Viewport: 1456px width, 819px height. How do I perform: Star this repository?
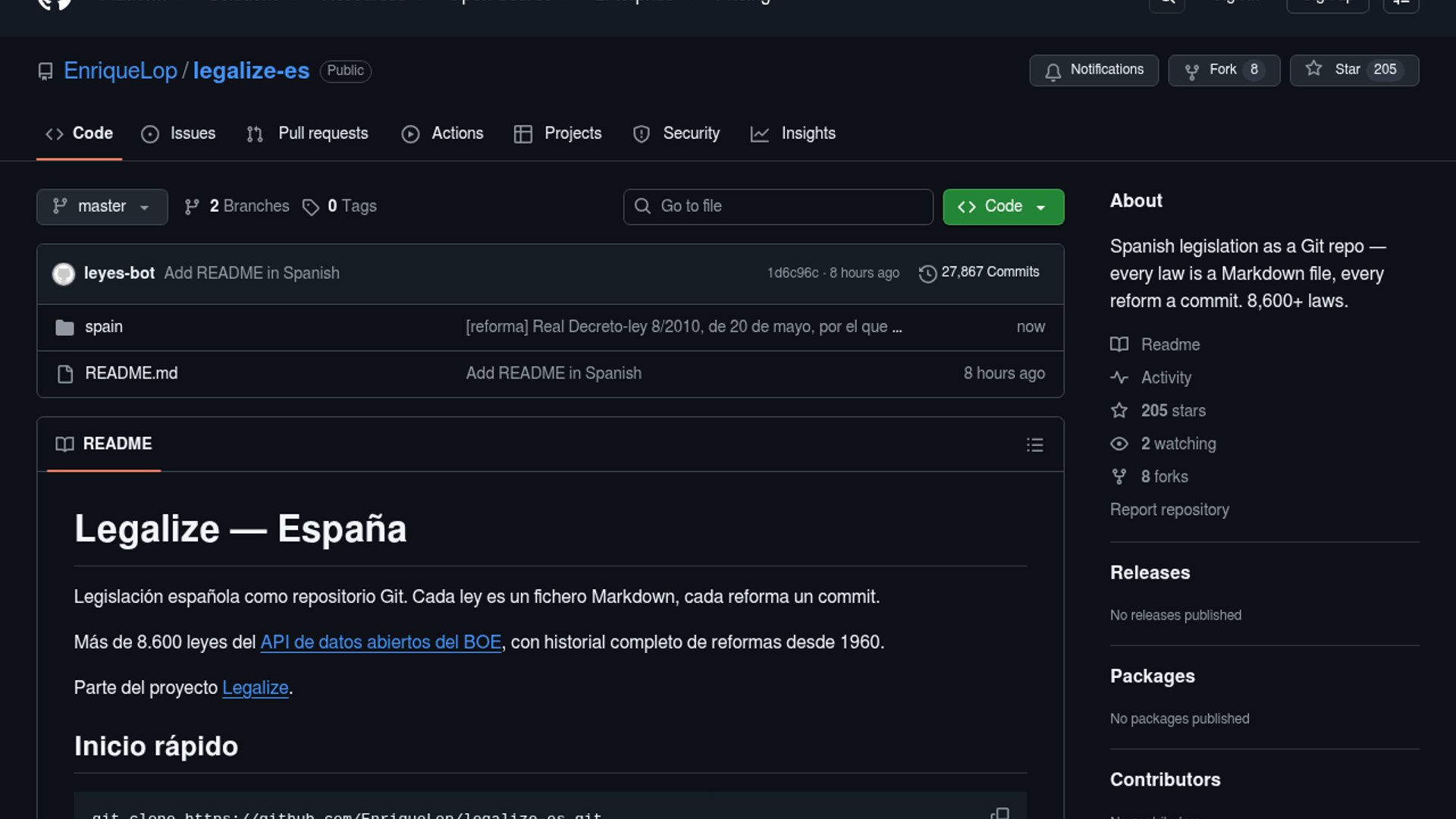pyautogui.click(x=1354, y=70)
